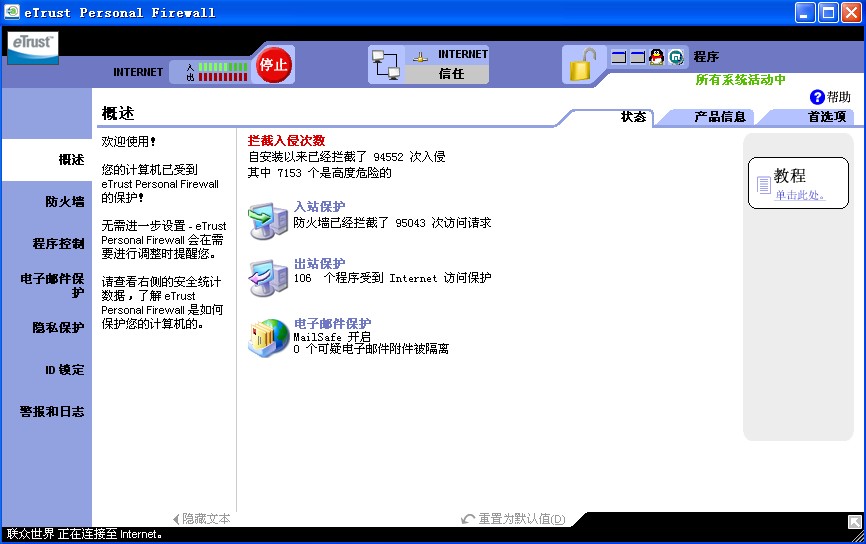Open the 概述 overview section
The height and width of the screenshot is (544, 866).
tap(71, 160)
